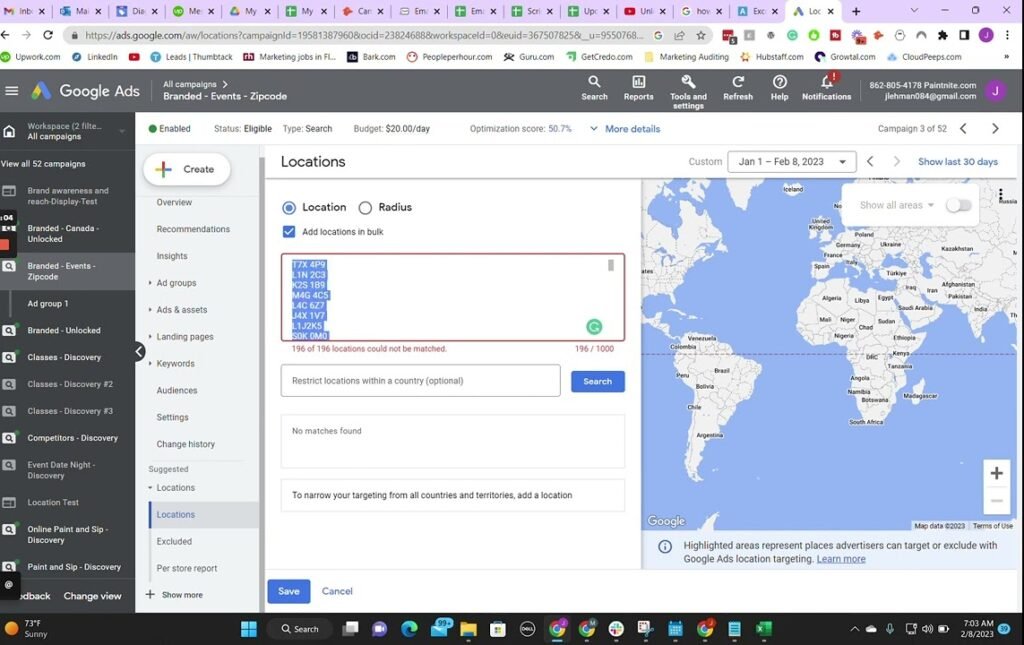The image size is (1024, 645).
Task: Open Per store report
Action: [187, 568]
